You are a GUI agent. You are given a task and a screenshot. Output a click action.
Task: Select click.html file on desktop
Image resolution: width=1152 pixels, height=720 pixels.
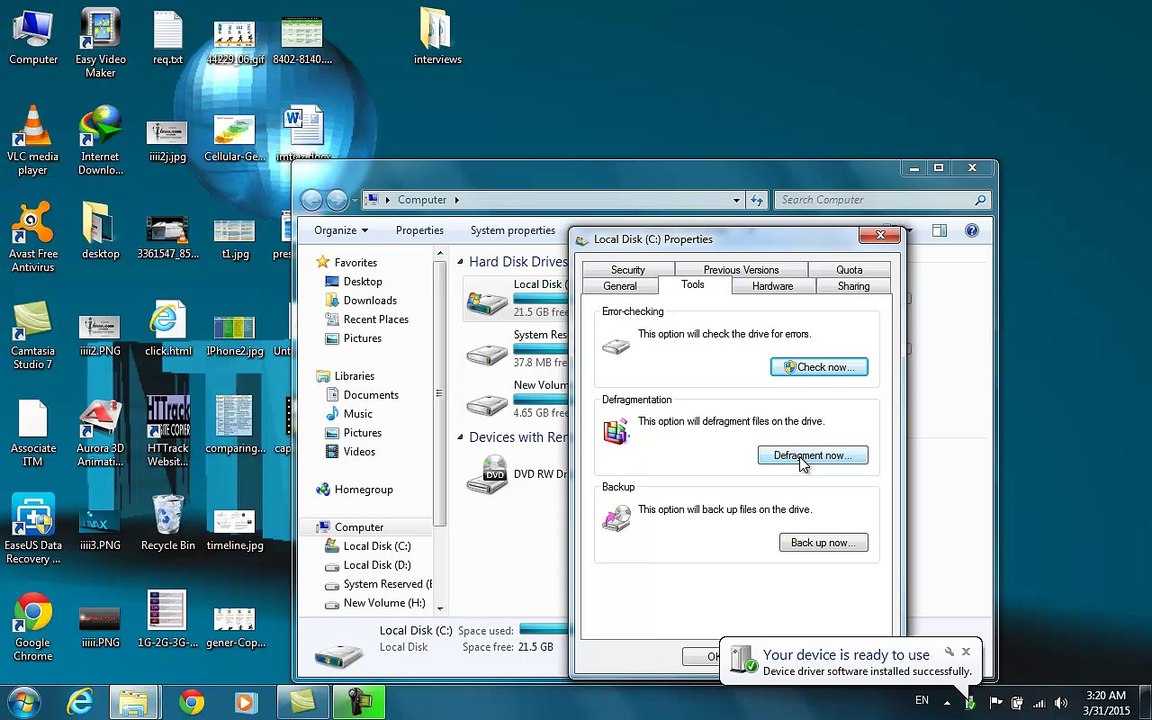[168, 328]
